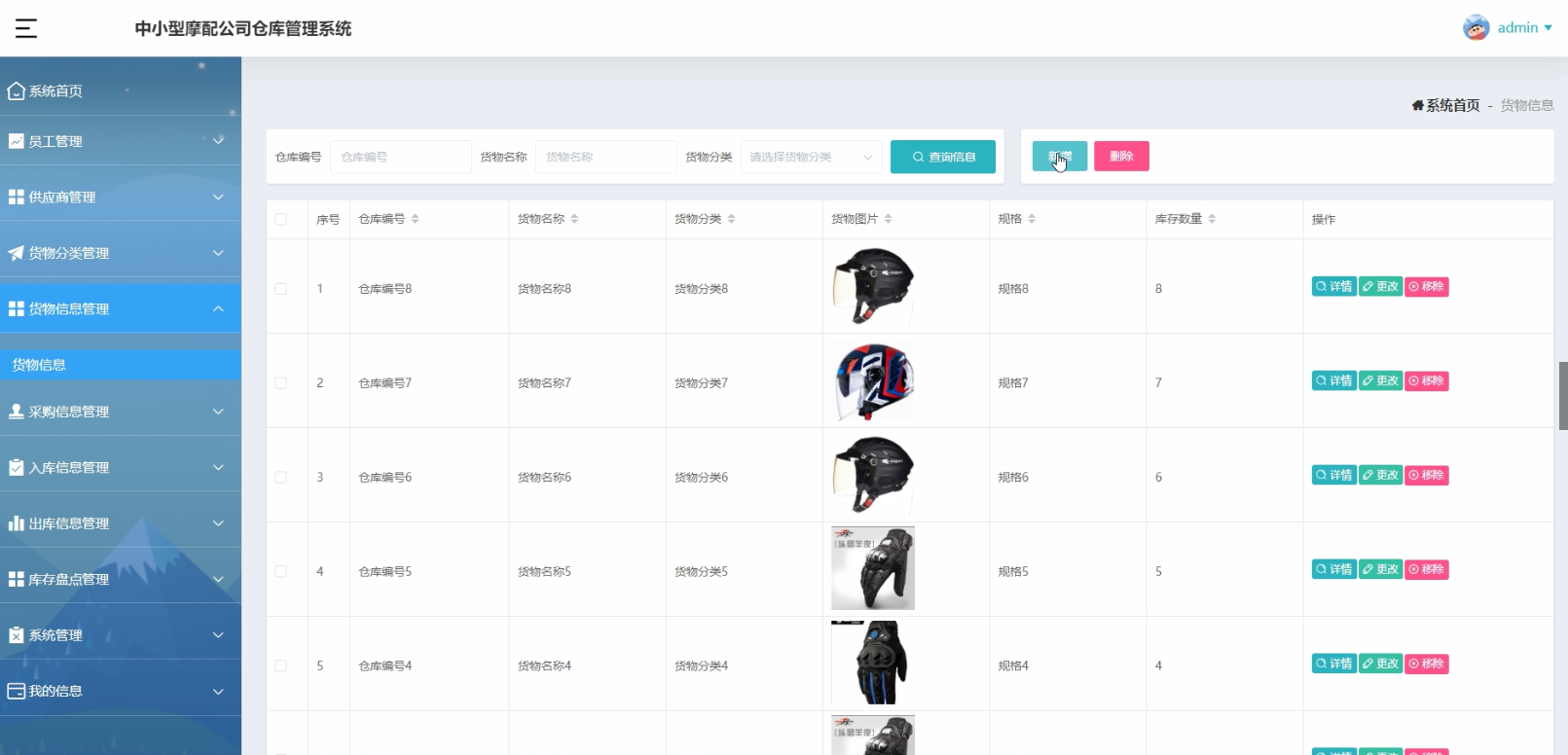This screenshot has height=755, width=1568.
Task: Click the 货物分类6 cell text
Action: coord(701,477)
